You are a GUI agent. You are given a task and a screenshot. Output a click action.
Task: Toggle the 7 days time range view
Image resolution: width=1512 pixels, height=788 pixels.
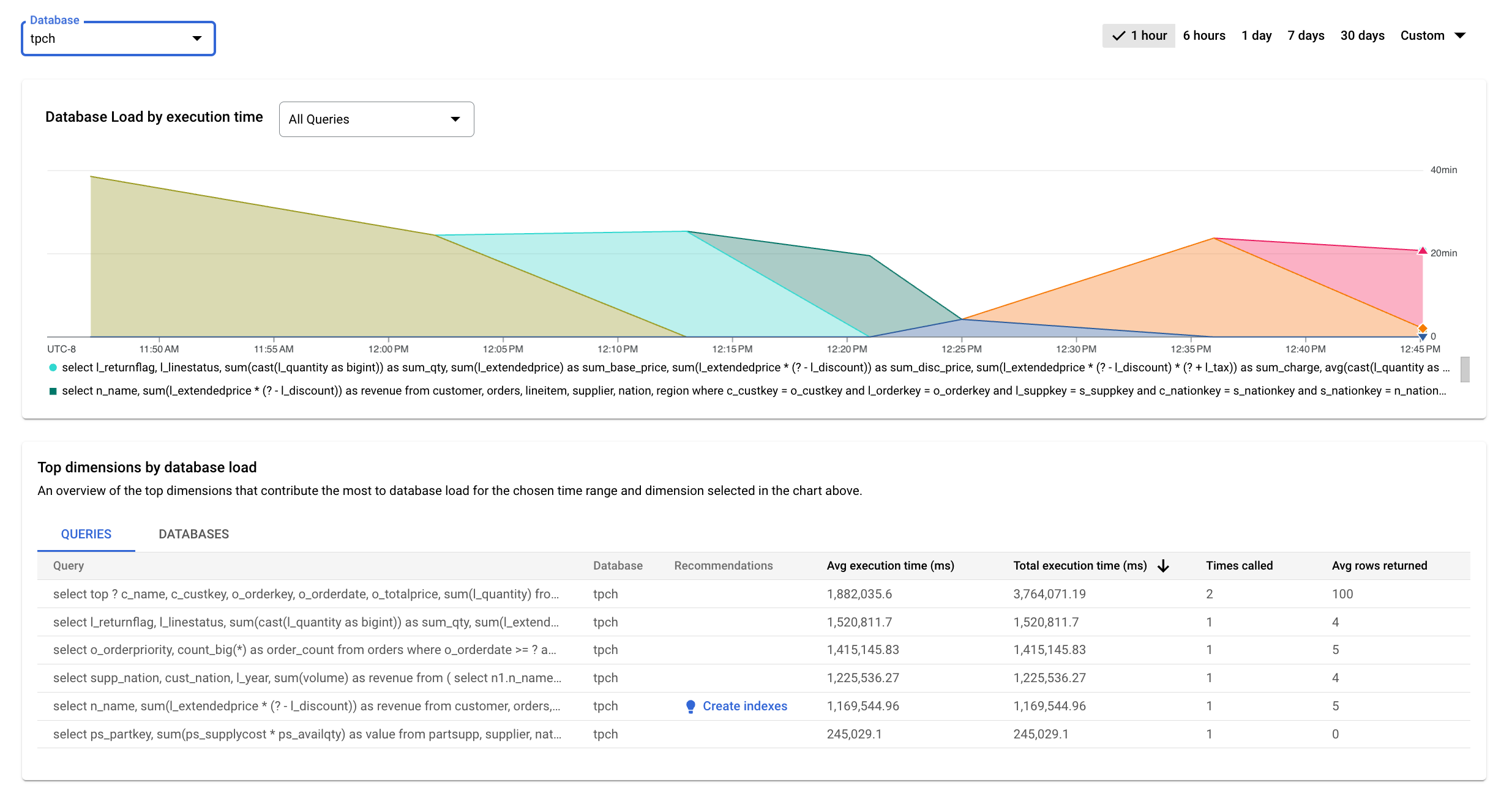click(x=1307, y=36)
